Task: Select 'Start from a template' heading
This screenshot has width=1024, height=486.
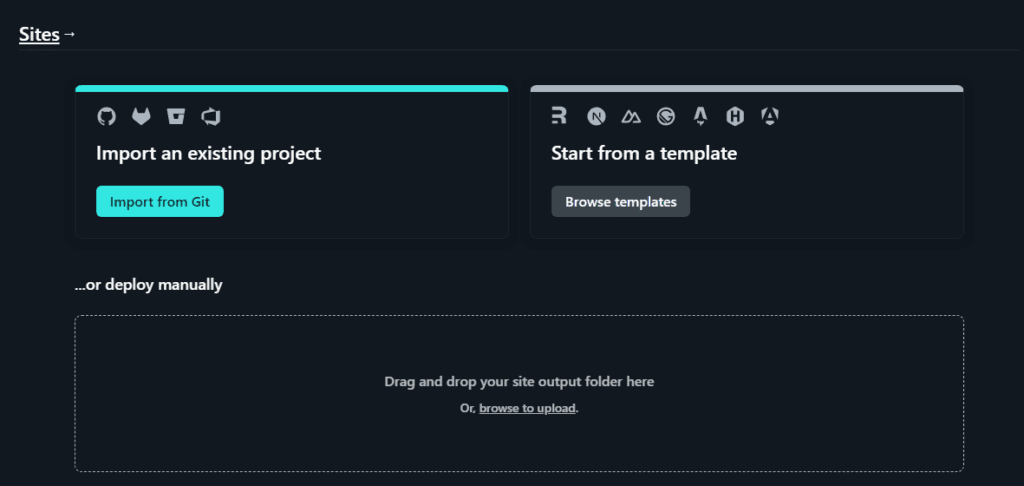Action: 644,154
